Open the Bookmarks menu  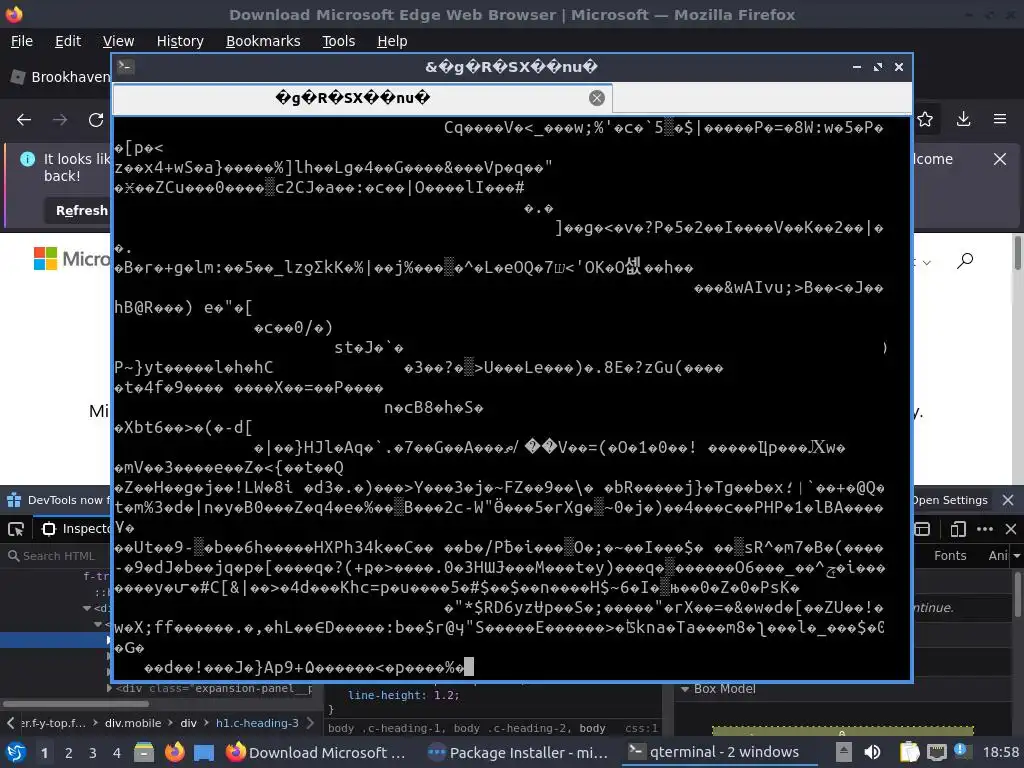(263, 41)
